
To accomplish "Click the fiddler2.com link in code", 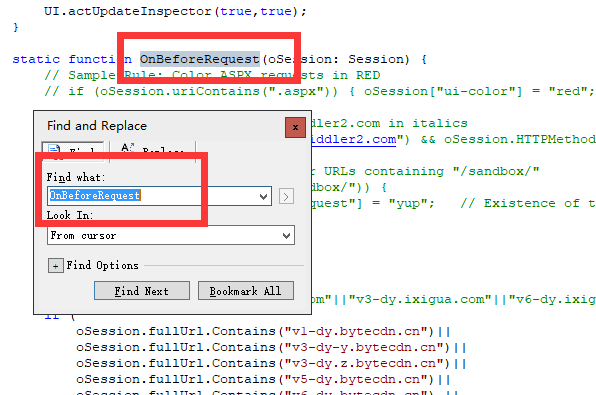I will (x=353, y=140).
